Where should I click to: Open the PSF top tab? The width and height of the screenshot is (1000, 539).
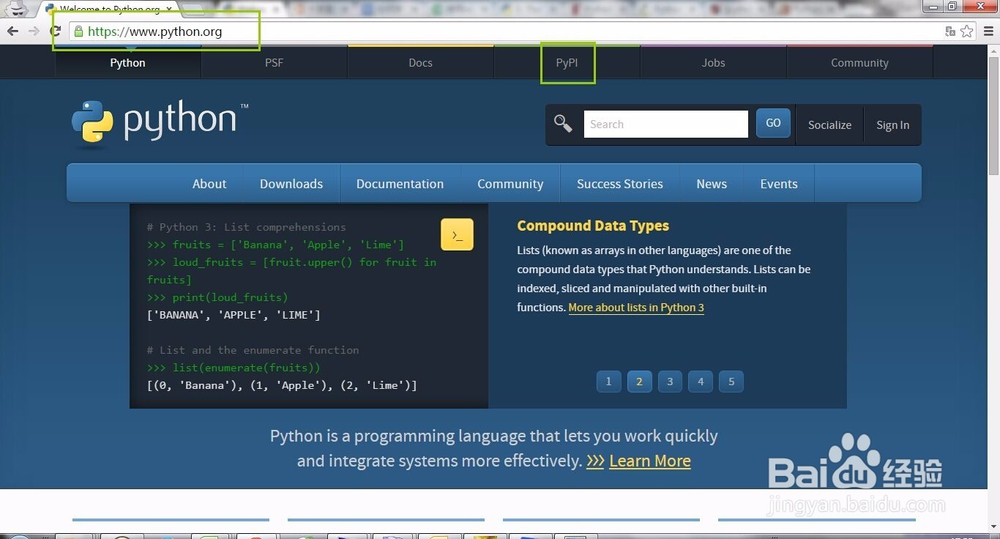[274, 63]
